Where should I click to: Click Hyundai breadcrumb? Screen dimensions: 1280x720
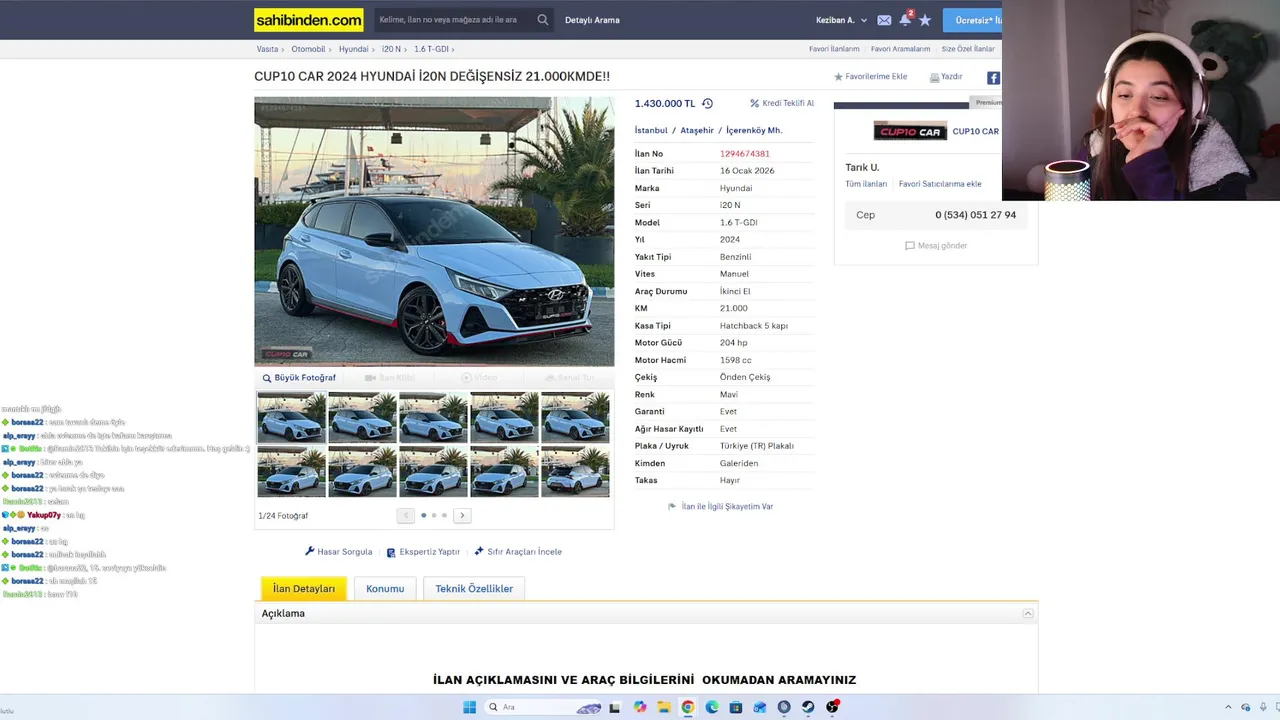pos(353,49)
